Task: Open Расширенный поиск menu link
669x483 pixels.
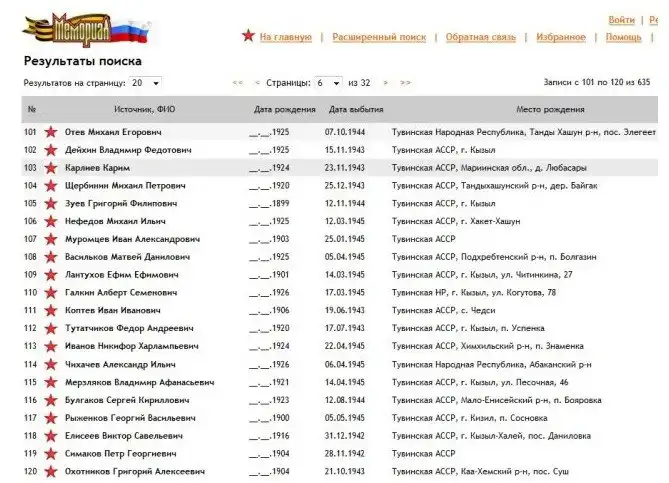Action: tap(378, 37)
